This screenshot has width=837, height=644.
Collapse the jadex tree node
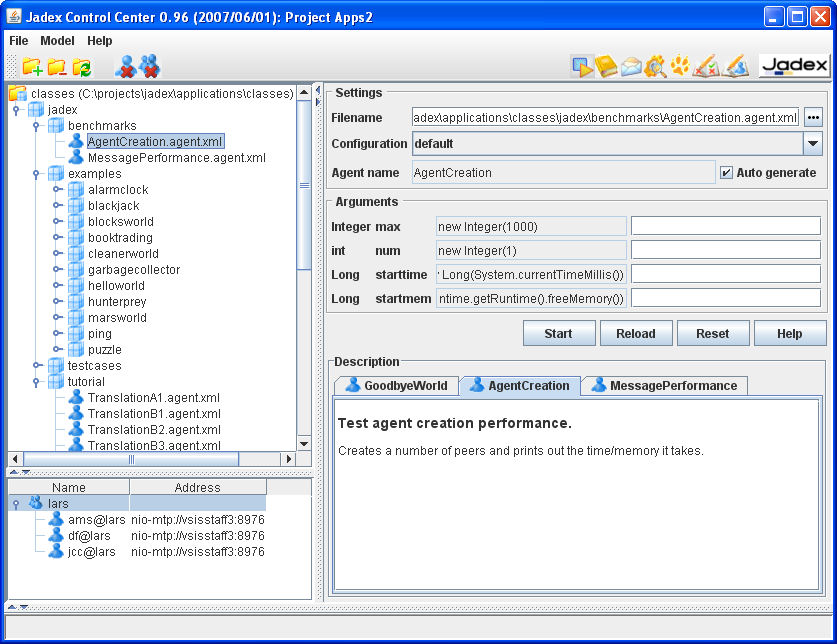tap(16, 110)
